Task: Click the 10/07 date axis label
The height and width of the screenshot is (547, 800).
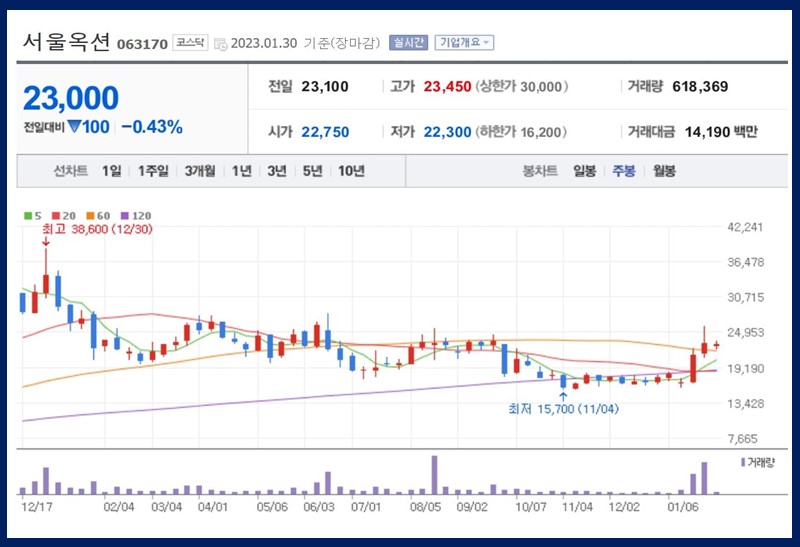Action: (x=531, y=507)
